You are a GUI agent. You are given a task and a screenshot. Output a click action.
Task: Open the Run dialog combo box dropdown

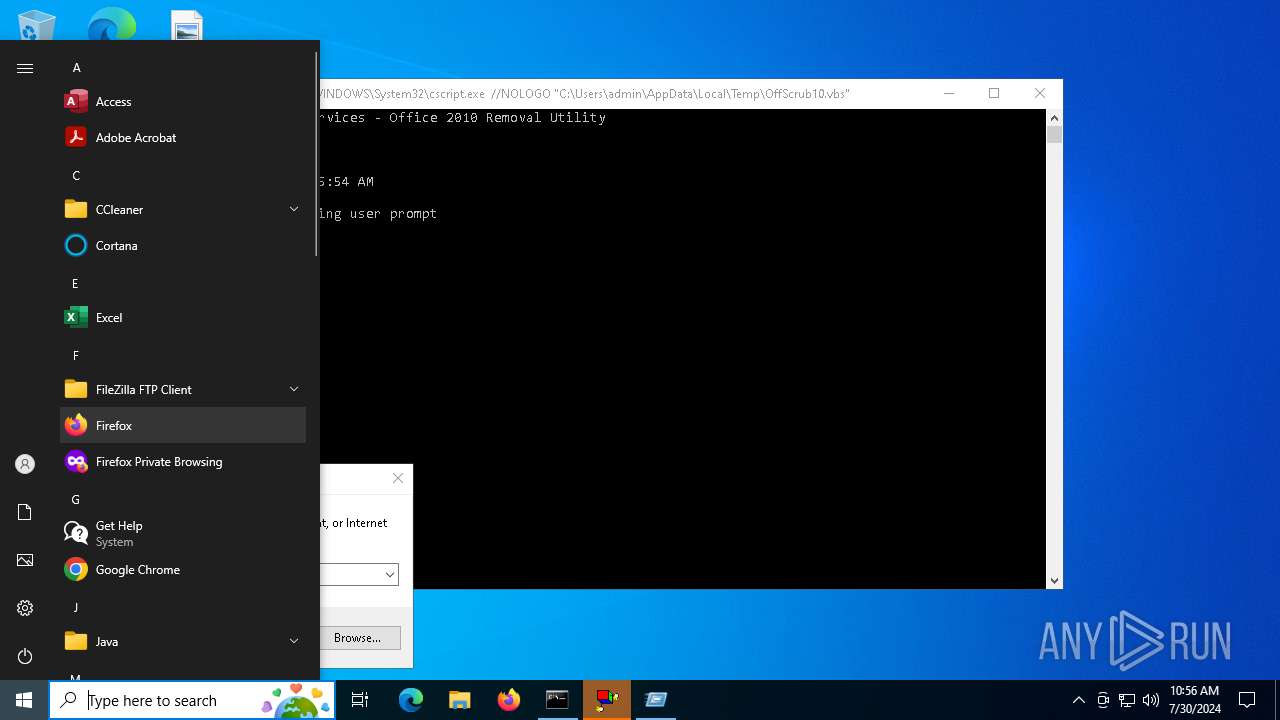pyautogui.click(x=389, y=574)
